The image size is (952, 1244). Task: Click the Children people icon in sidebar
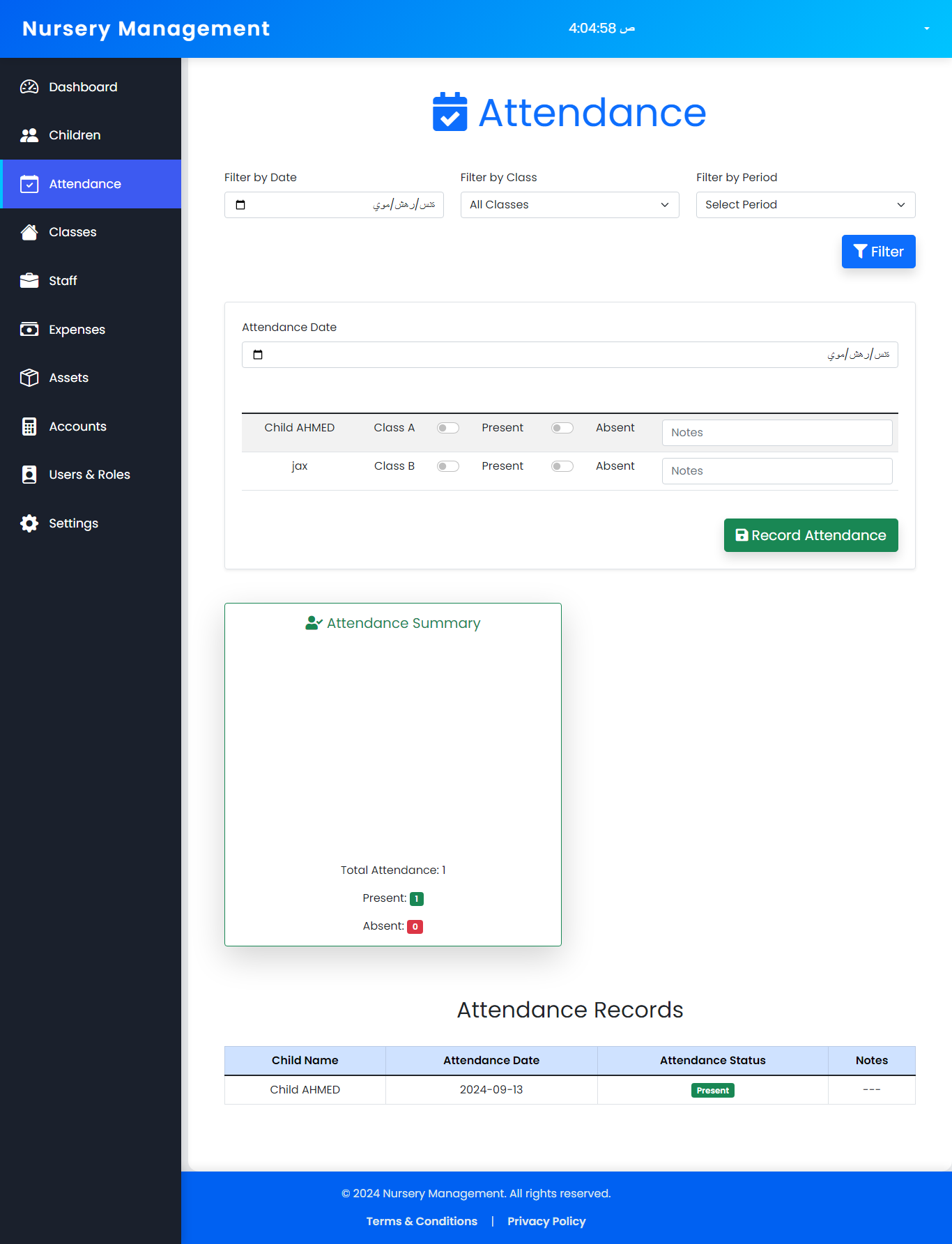point(29,135)
